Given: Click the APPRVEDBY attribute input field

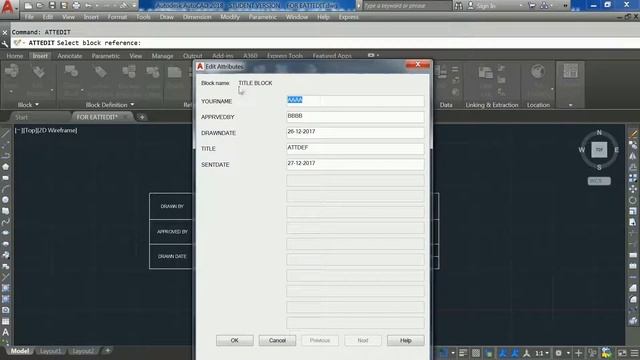Looking at the screenshot, I should pos(355,117).
